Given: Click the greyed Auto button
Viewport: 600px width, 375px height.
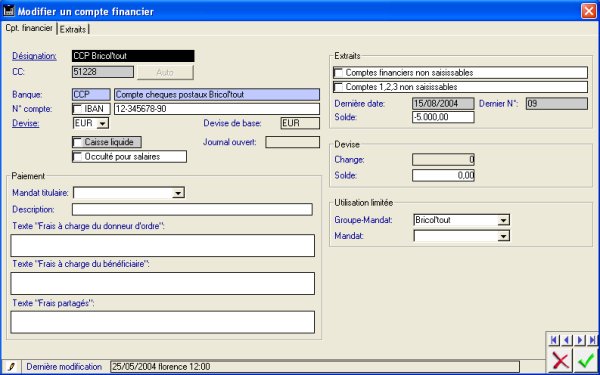Looking at the screenshot, I should (165, 72).
